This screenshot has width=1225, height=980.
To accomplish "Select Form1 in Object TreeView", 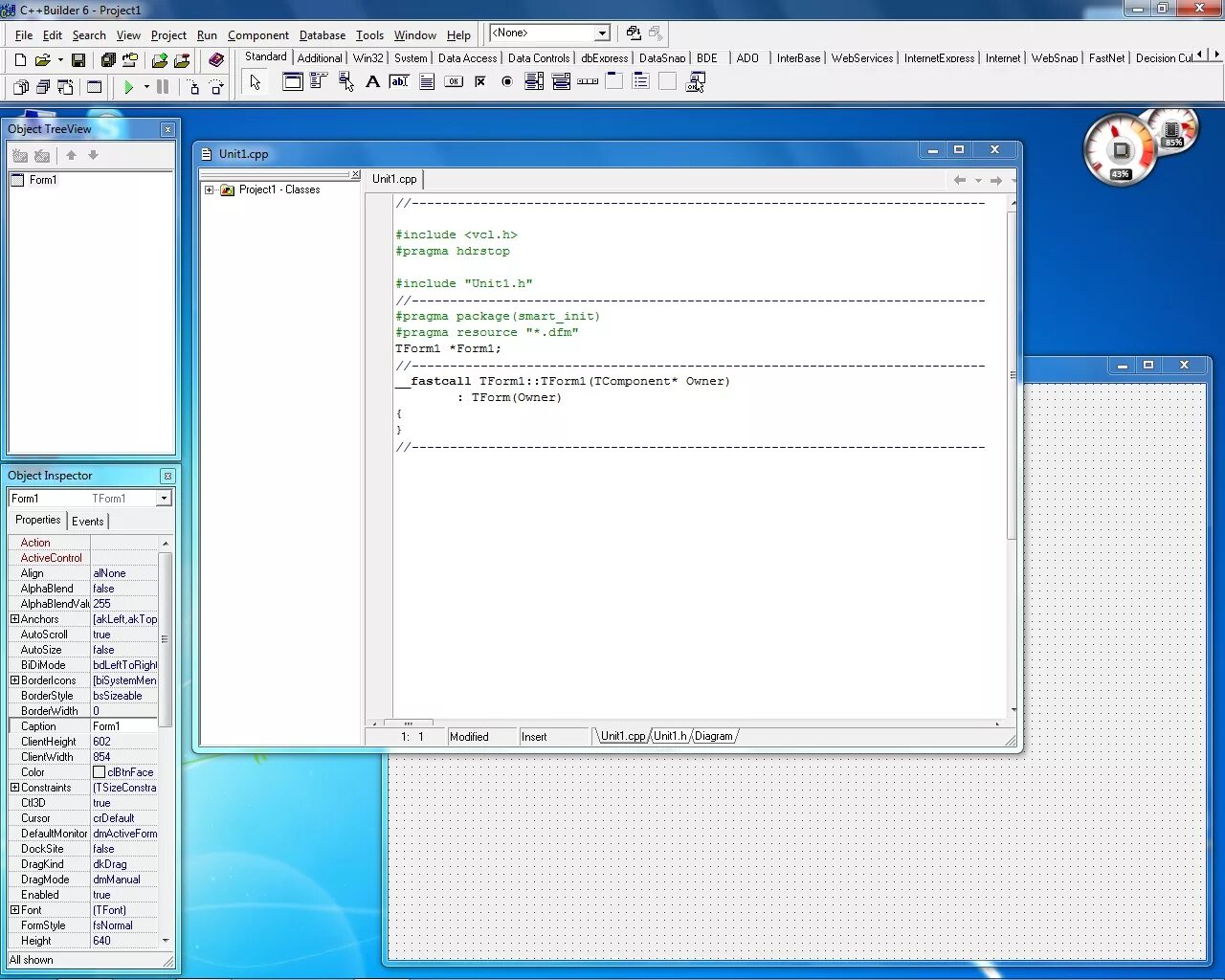I will (x=43, y=180).
